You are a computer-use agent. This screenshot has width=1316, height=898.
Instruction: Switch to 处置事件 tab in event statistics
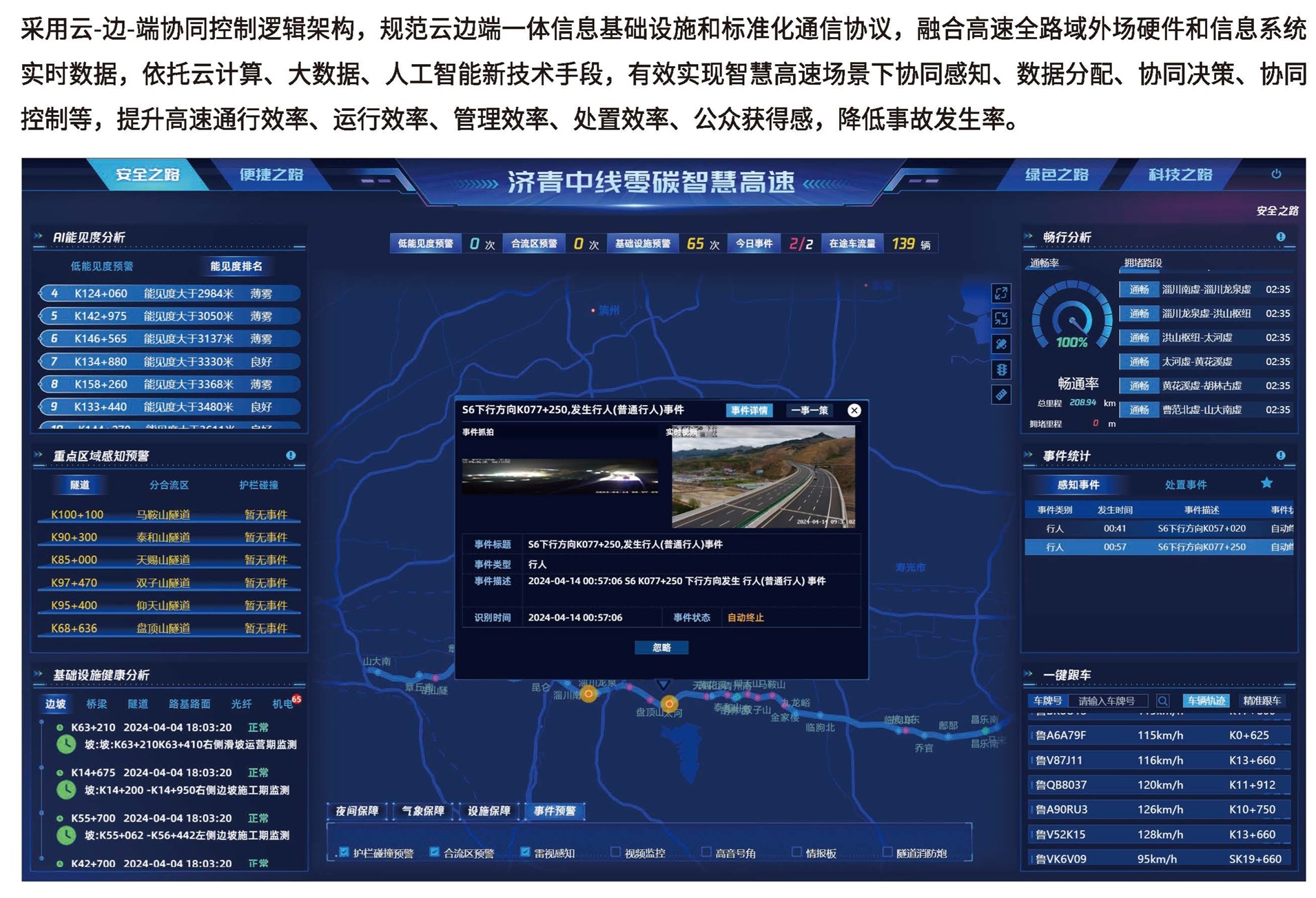(x=1185, y=485)
